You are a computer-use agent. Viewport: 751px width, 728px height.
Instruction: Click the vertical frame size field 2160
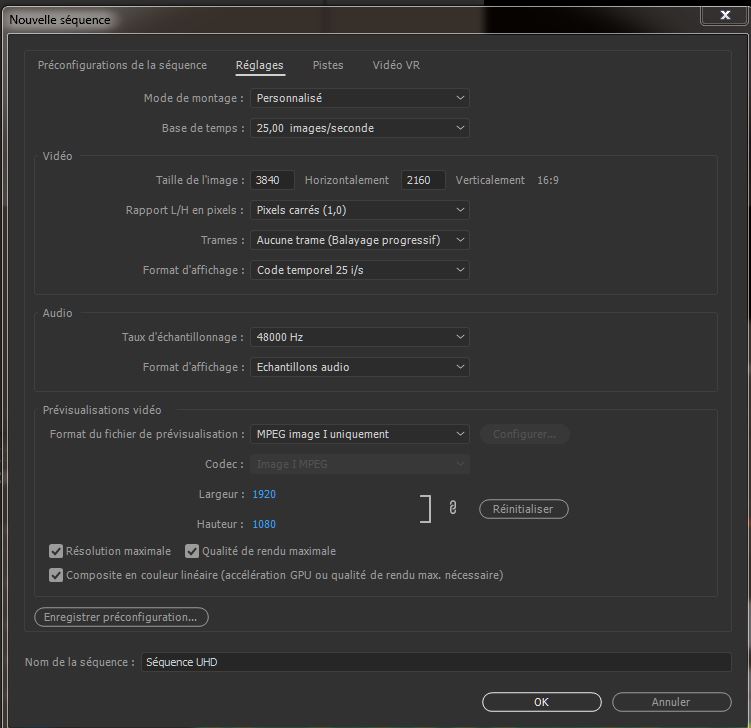423,180
